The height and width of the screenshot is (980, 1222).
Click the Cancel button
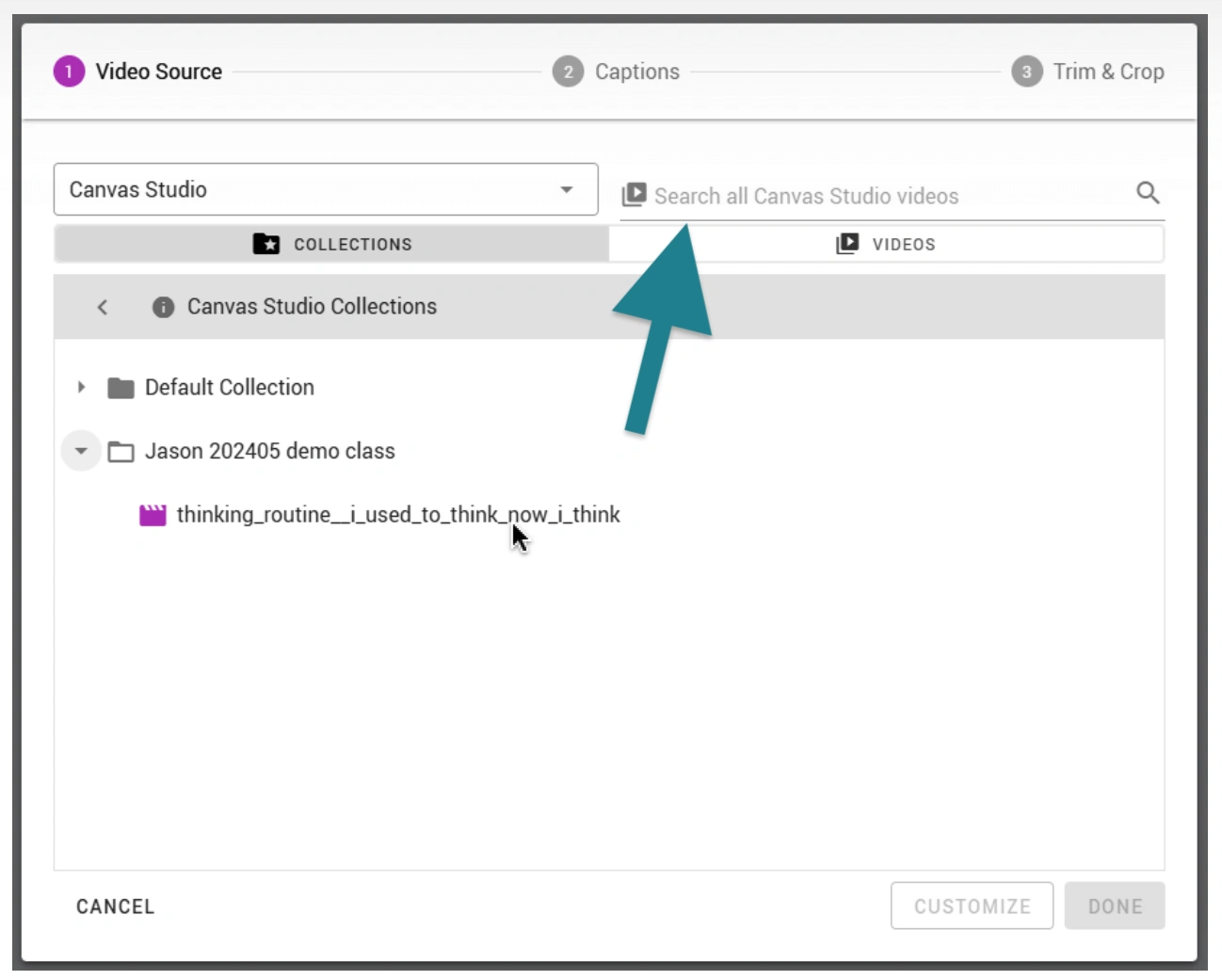coord(115,907)
